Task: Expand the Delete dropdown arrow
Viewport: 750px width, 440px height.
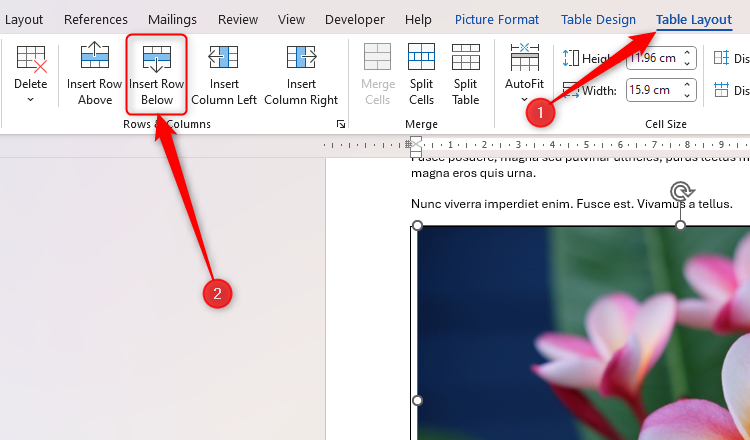Action: 30,99
